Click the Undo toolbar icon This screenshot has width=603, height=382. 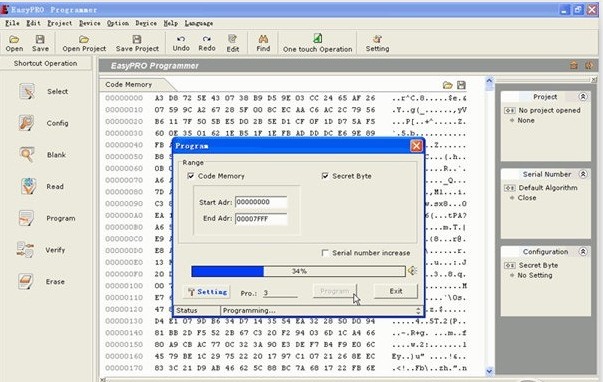coord(181,39)
